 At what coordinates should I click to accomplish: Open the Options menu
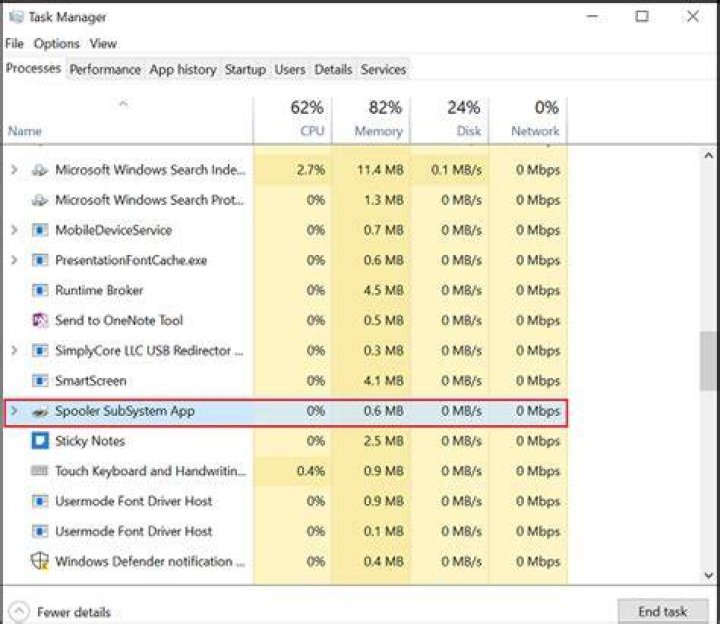point(56,44)
